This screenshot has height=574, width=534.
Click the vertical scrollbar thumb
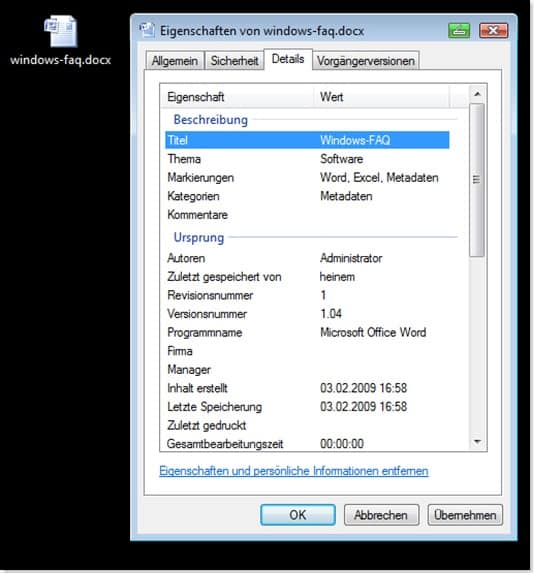point(477,180)
